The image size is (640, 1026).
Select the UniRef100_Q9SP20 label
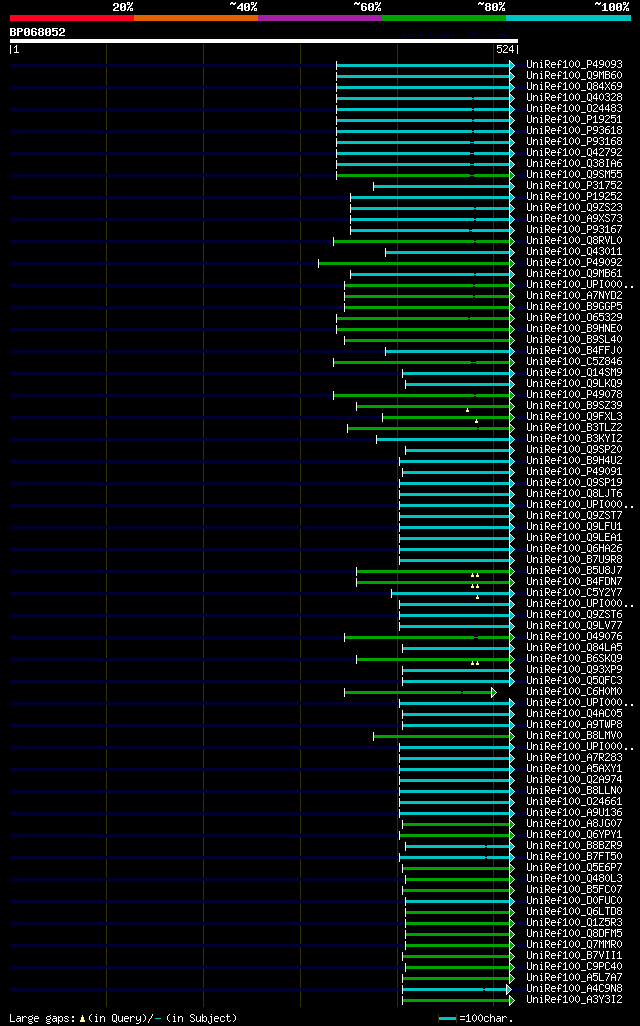point(575,450)
